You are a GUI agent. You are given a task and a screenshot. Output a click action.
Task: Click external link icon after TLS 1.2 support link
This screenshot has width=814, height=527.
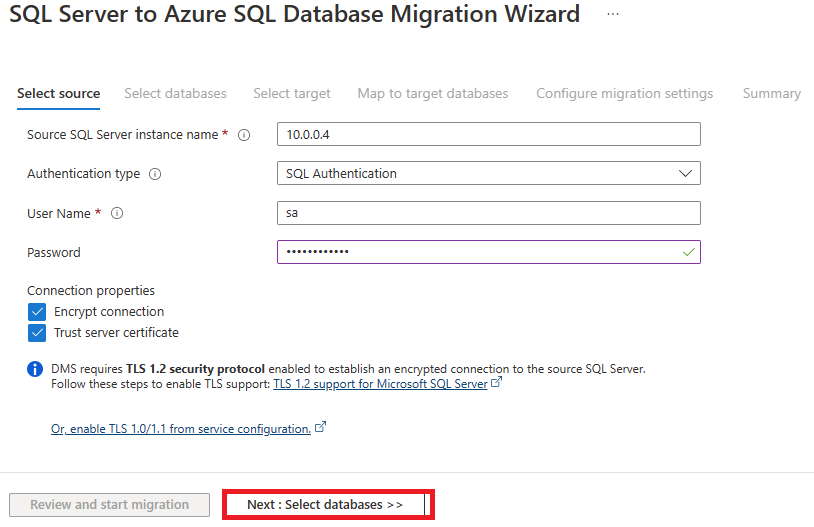point(497,382)
